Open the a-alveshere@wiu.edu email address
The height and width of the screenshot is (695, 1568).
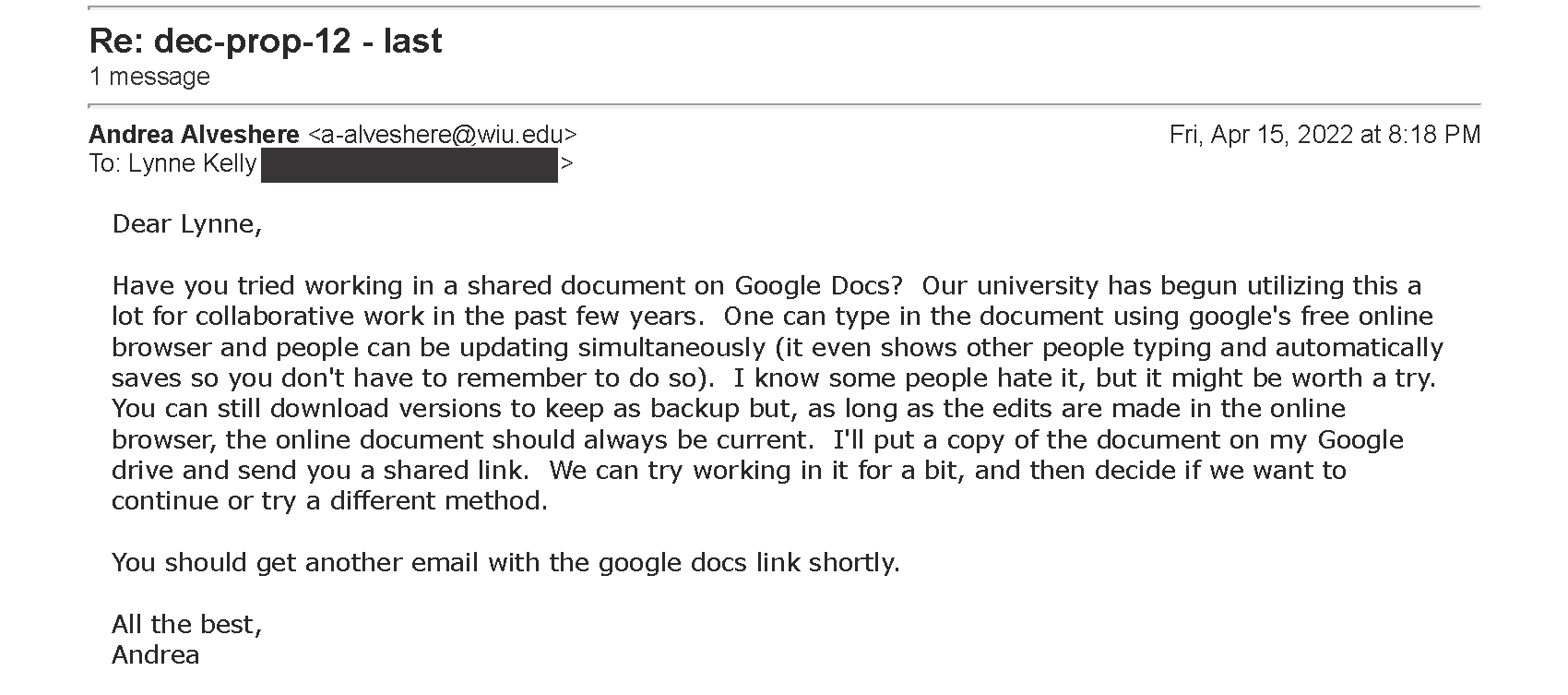point(442,135)
